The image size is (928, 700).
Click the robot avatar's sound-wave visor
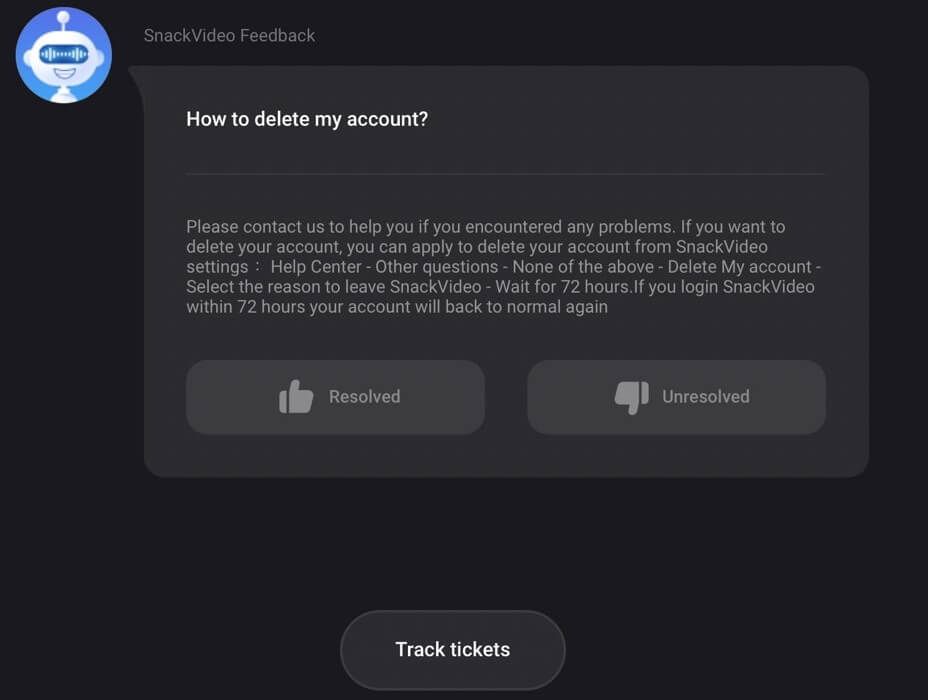pos(63,53)
